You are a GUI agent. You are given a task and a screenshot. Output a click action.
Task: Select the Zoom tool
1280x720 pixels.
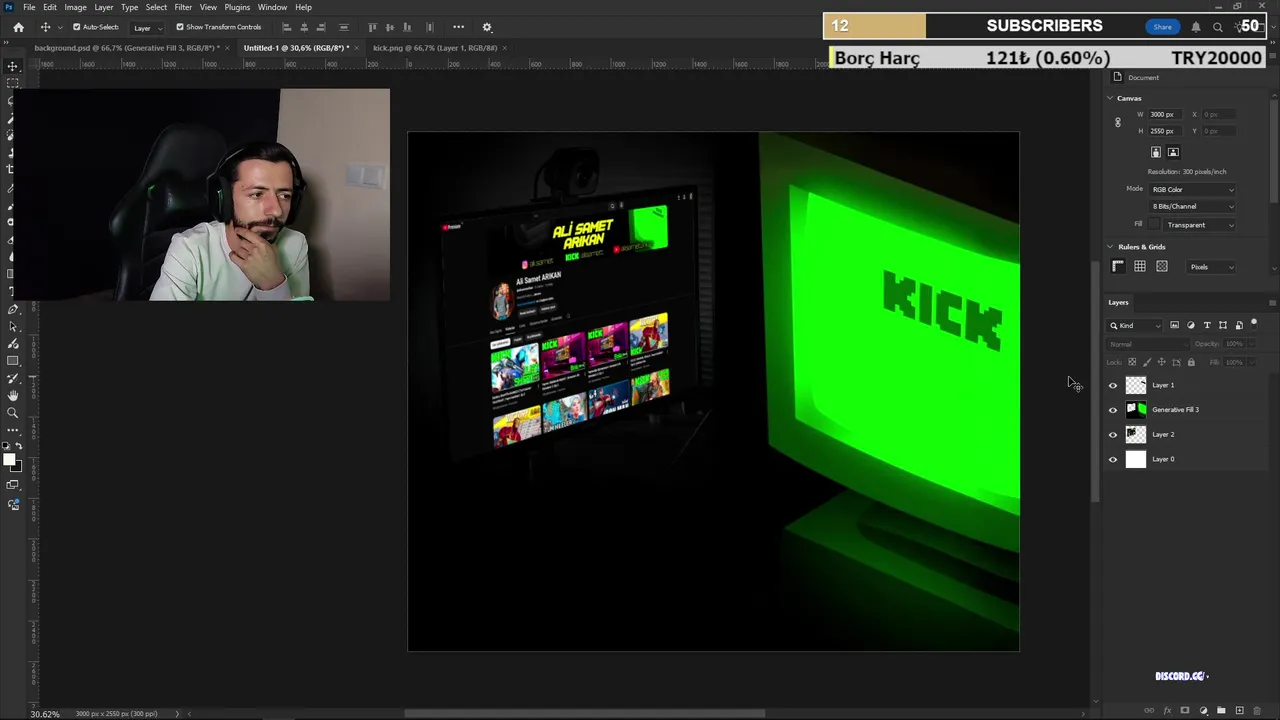pos(13,413)
